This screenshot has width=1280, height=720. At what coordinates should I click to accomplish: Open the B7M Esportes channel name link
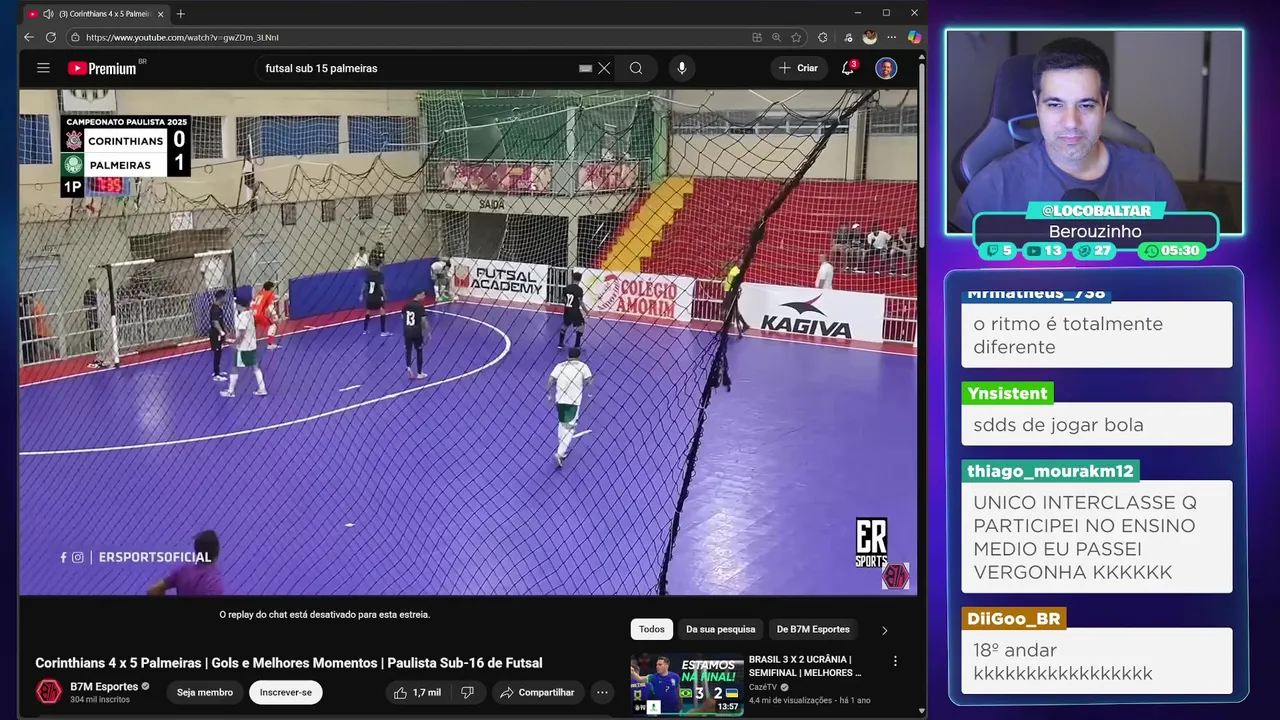point(104,687)
